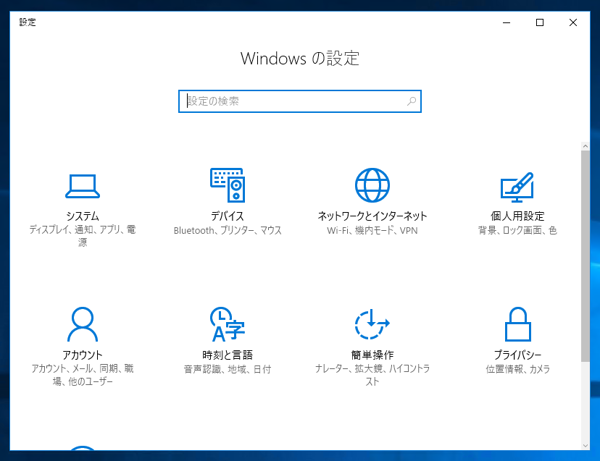This screenshot has width=600, height=461.
Task: Select the デバイス heading text
Action: coord(227,216)
